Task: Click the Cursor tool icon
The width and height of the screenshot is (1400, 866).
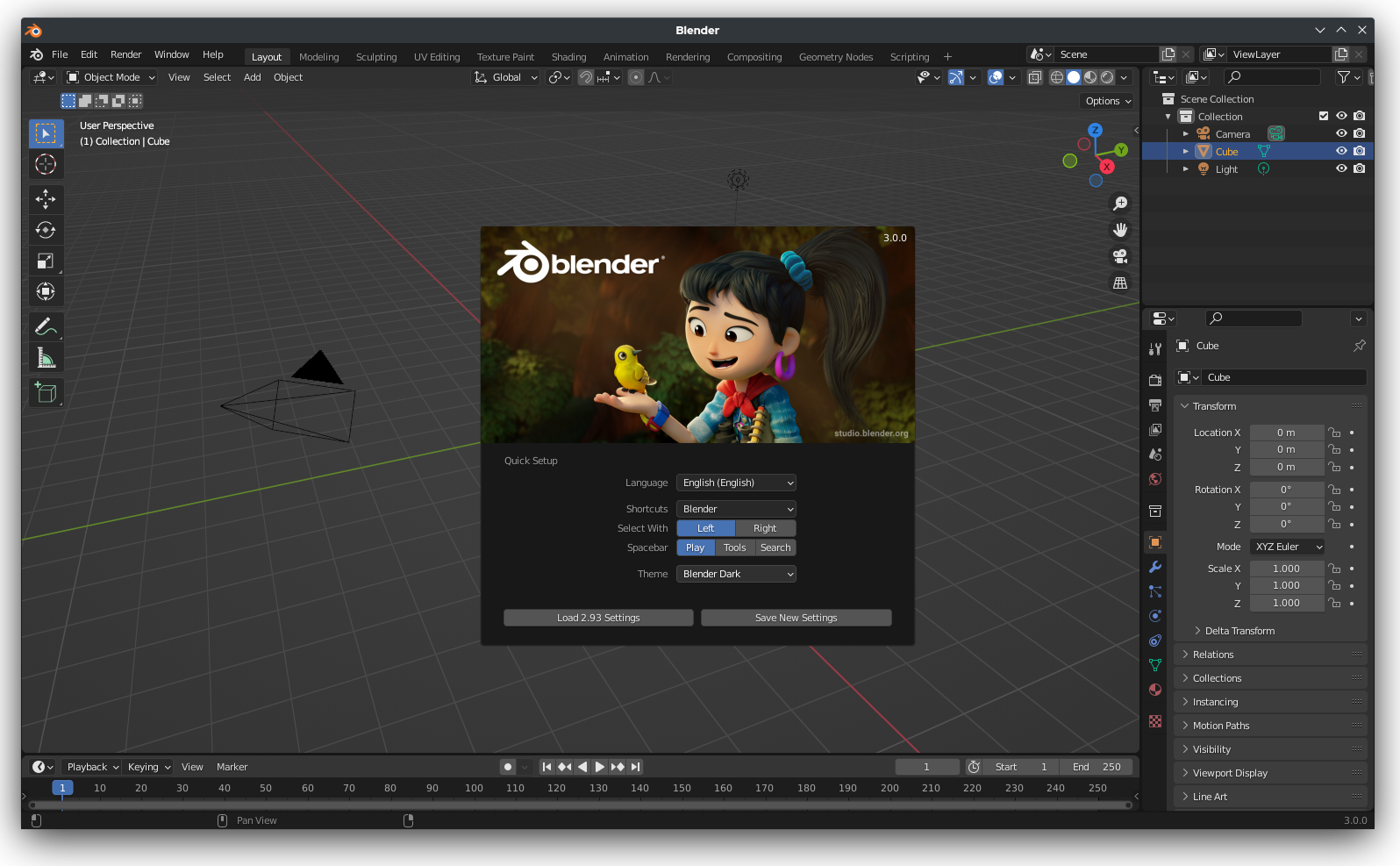Action: point(46,164)
